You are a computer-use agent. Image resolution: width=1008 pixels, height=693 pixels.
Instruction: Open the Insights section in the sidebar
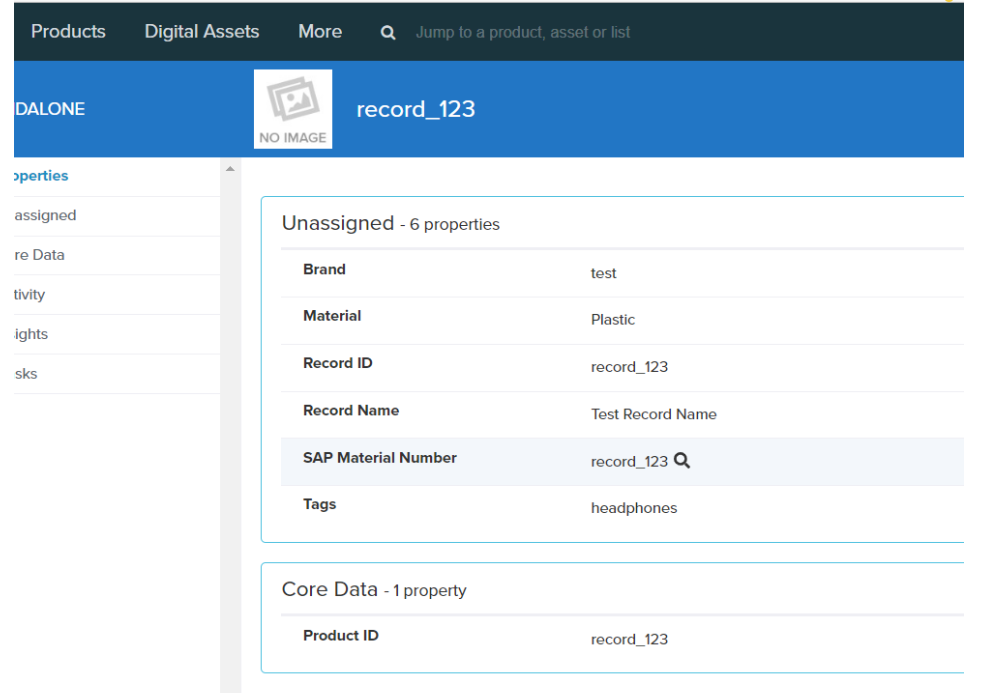click(31, 334)
